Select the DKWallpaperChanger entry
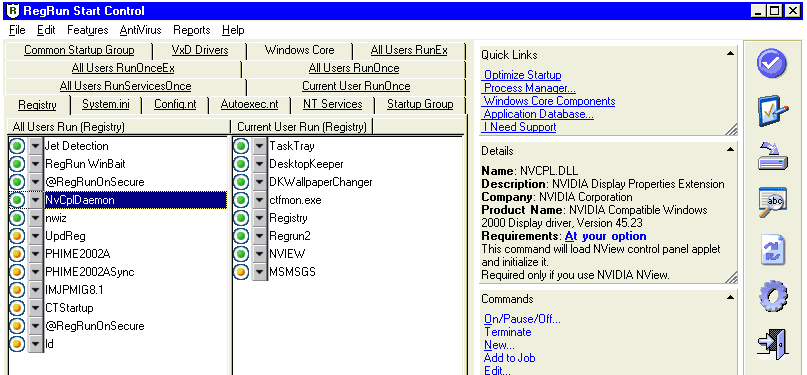 click(x=321, y=182)
